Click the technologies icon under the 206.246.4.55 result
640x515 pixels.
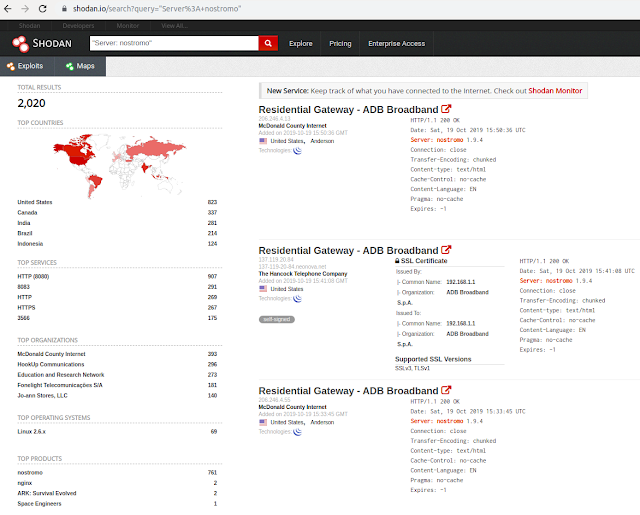point(298,432)
